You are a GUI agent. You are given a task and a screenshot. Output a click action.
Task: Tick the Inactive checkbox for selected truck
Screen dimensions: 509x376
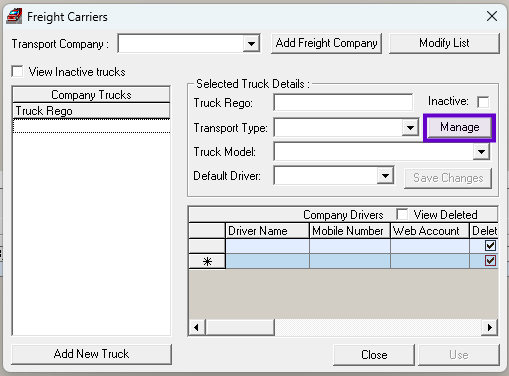pyautogui.click(x=483, y=102)
